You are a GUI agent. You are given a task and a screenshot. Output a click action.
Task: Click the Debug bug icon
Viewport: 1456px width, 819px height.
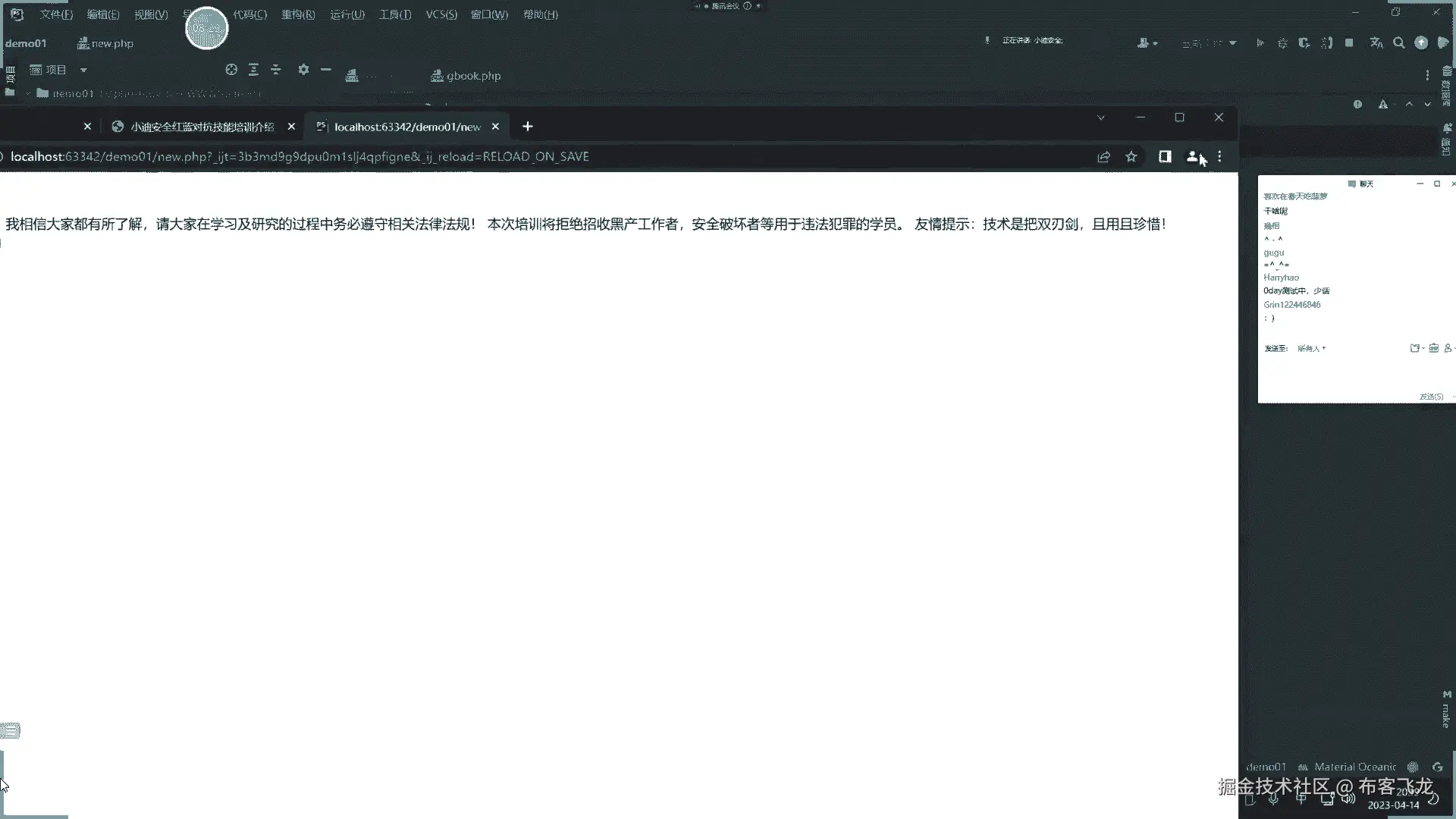pos(1282,43)
